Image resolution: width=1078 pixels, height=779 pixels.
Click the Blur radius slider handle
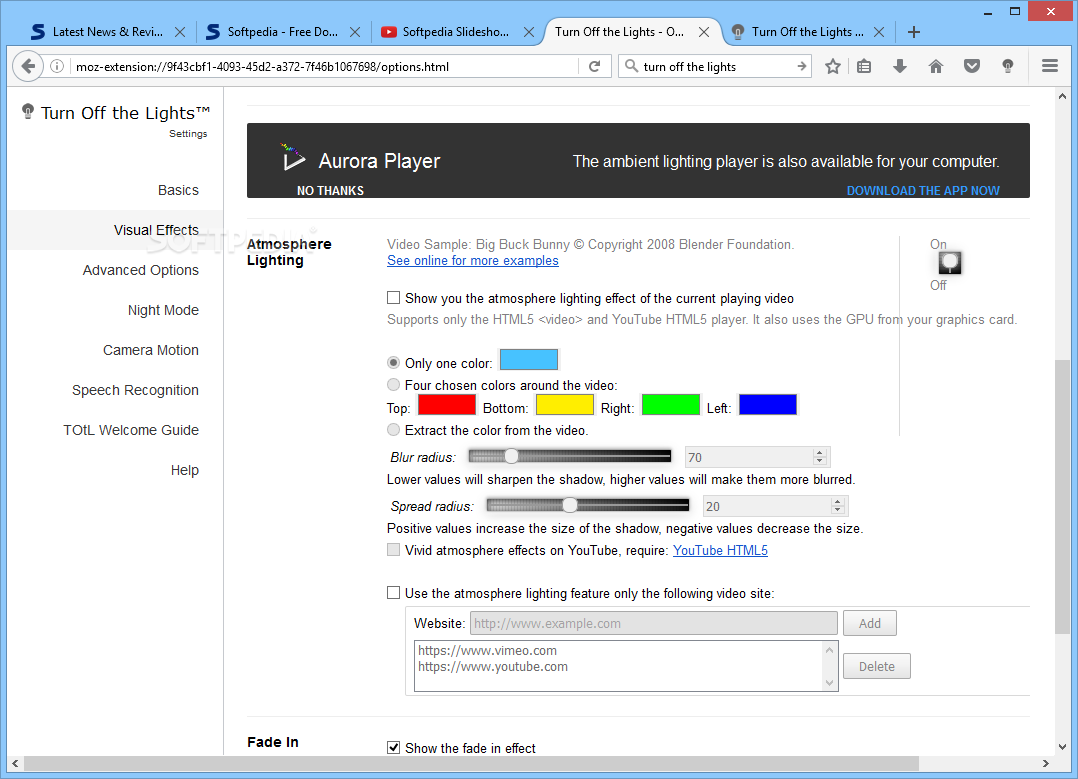pos(511,456)
